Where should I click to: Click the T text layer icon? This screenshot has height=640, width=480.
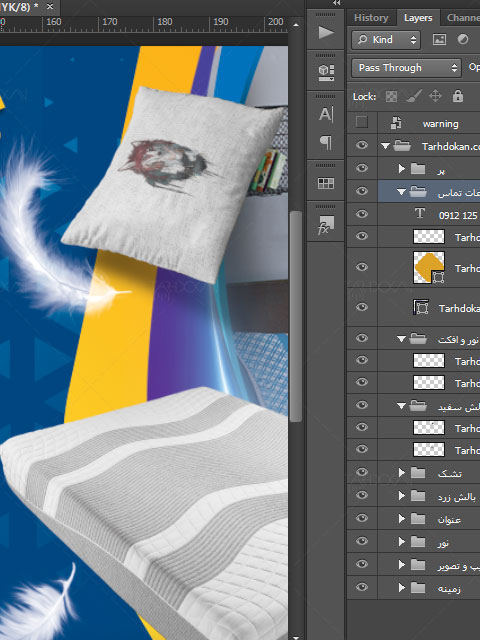tap(420, 213)
